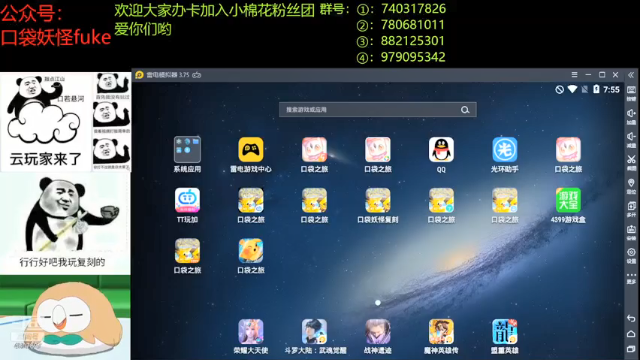
Task: Open 4399游戏盒 app
Action: [x=568, y=200]
